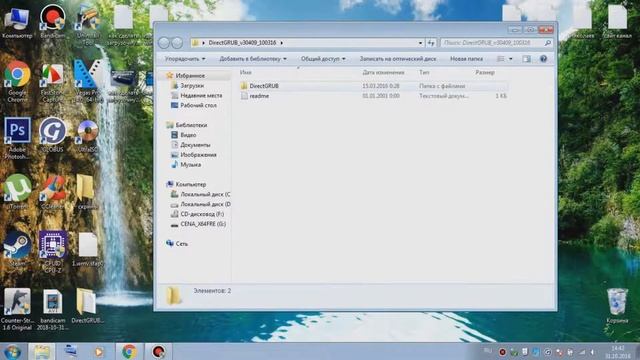This screenshot has width=640, height=360.
Task: Open Локальный диск (D:) in navigation pane
Action: [205, 204]
